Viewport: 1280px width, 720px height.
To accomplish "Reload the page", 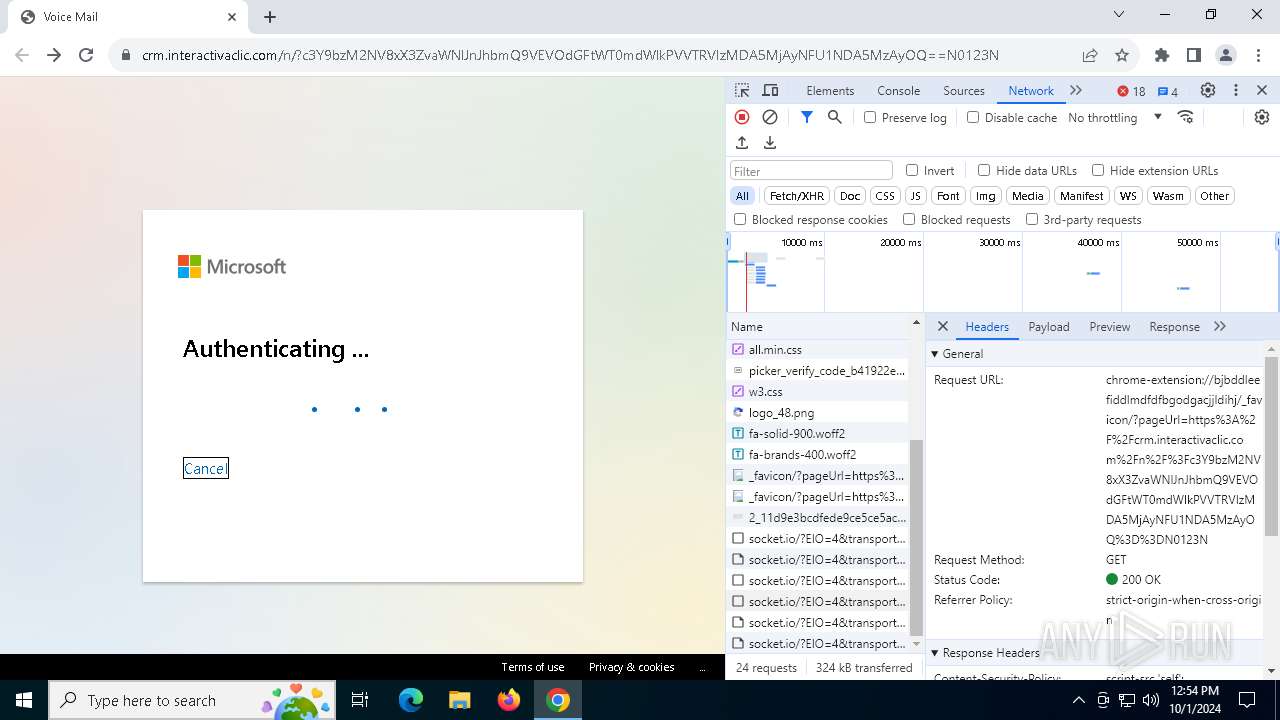I will click(86, 55).
